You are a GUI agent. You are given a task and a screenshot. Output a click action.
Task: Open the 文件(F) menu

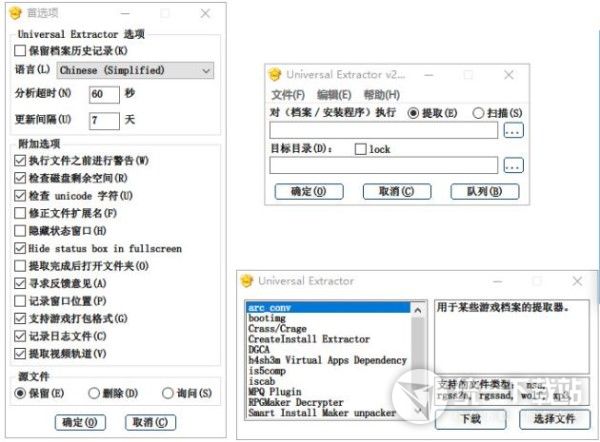288,95
